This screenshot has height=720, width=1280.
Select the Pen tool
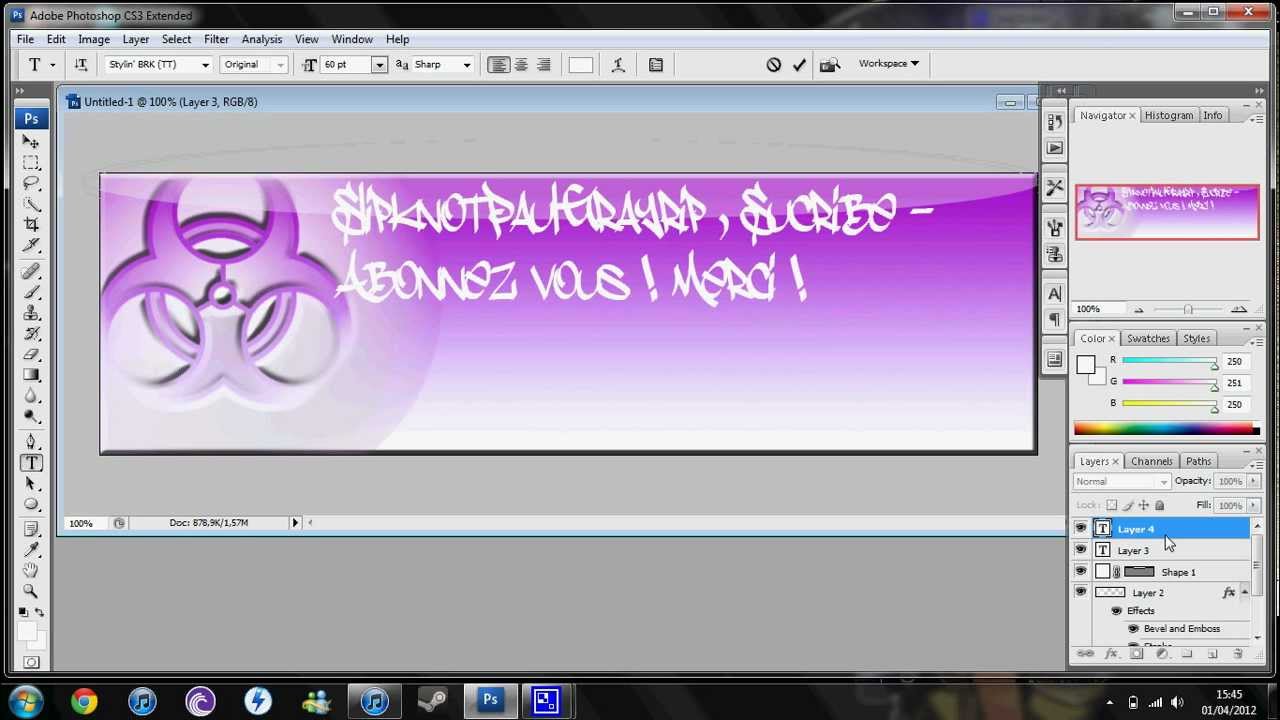(31, 442)
